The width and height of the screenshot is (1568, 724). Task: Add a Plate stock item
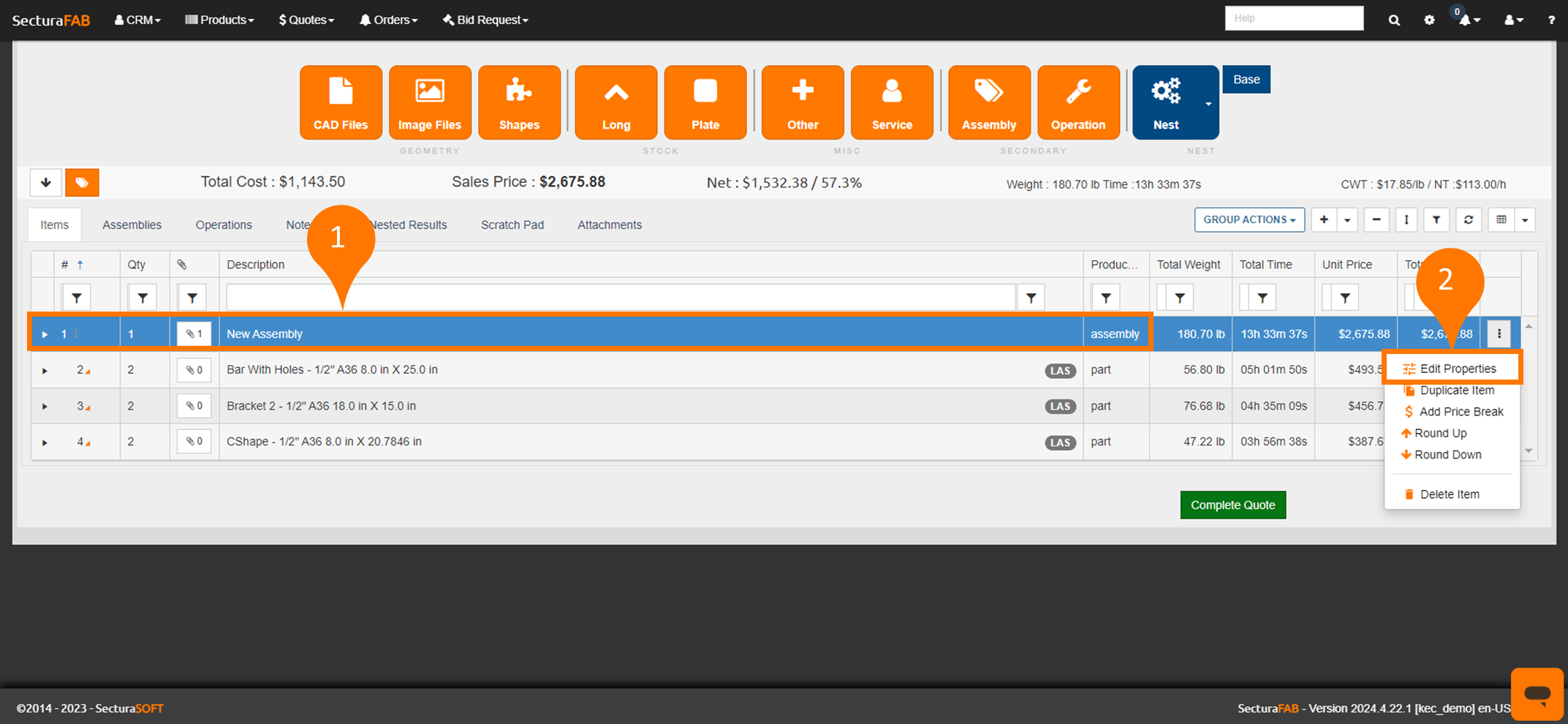point(705,102)
